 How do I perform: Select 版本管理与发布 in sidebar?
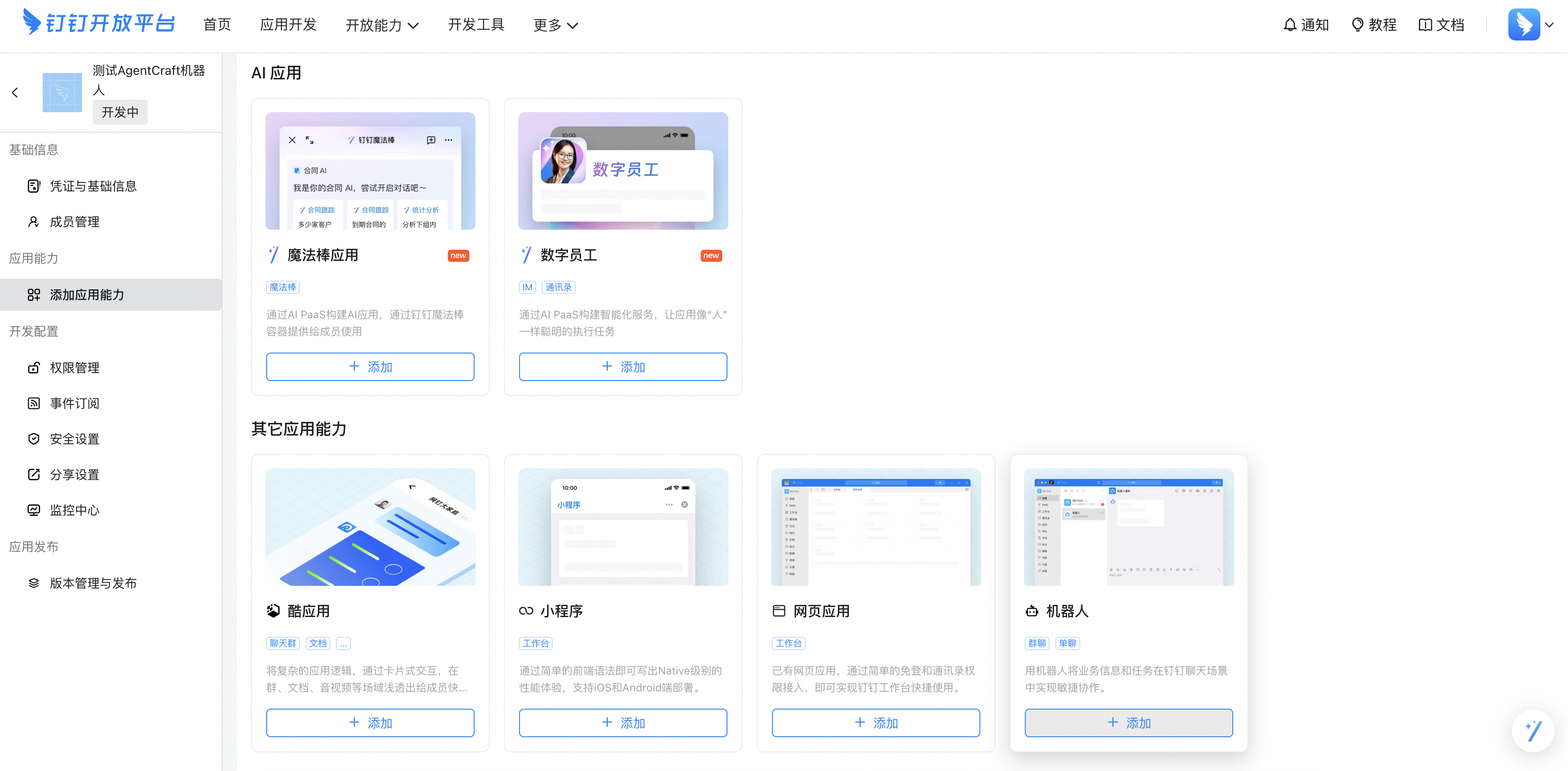(x=111, y=583)
